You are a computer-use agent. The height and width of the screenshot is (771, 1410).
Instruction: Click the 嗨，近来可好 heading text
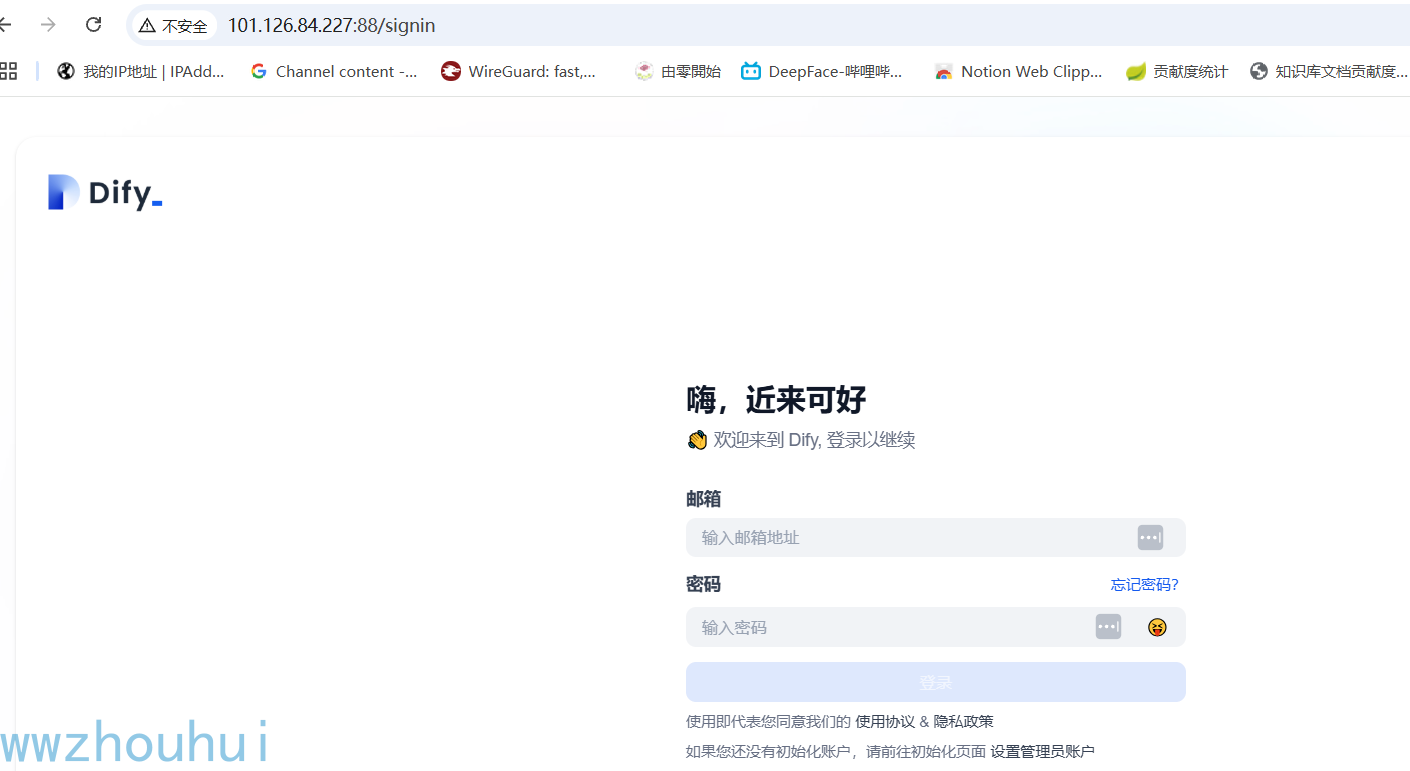point(776,400)
